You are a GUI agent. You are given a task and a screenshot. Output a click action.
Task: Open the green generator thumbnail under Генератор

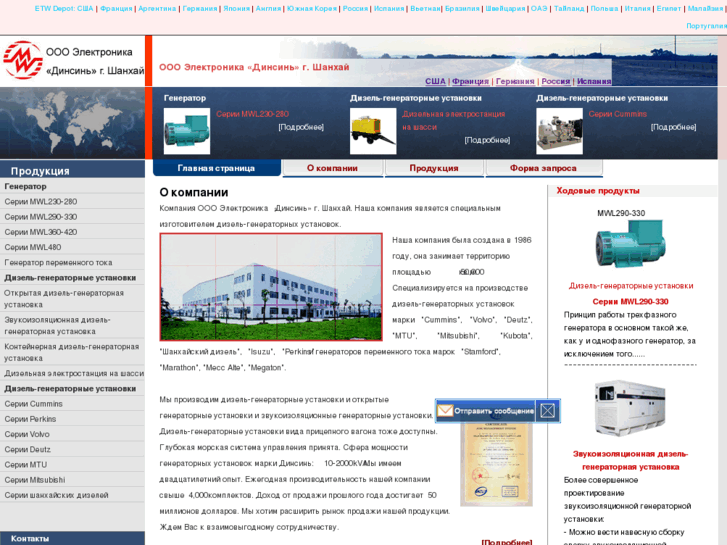[187, 131]
